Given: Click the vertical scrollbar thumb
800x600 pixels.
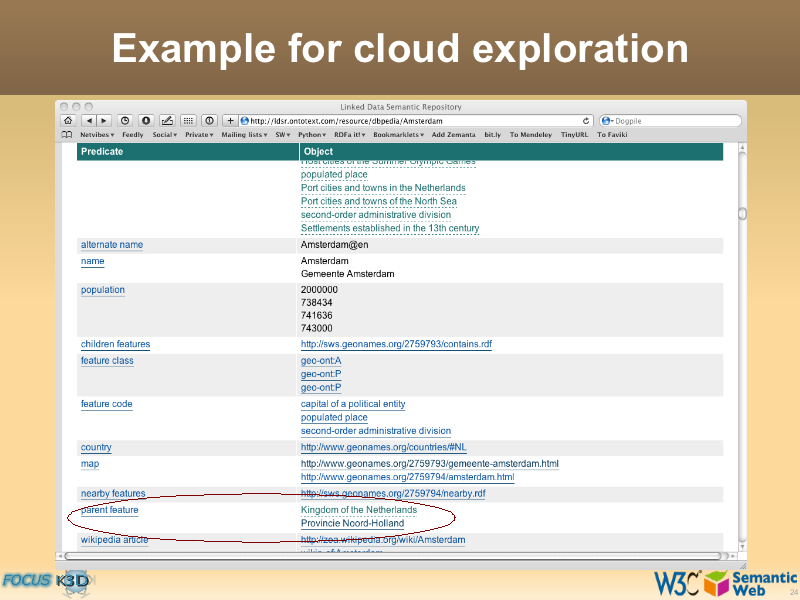Looking at the screenshot, I should [742, 213].
